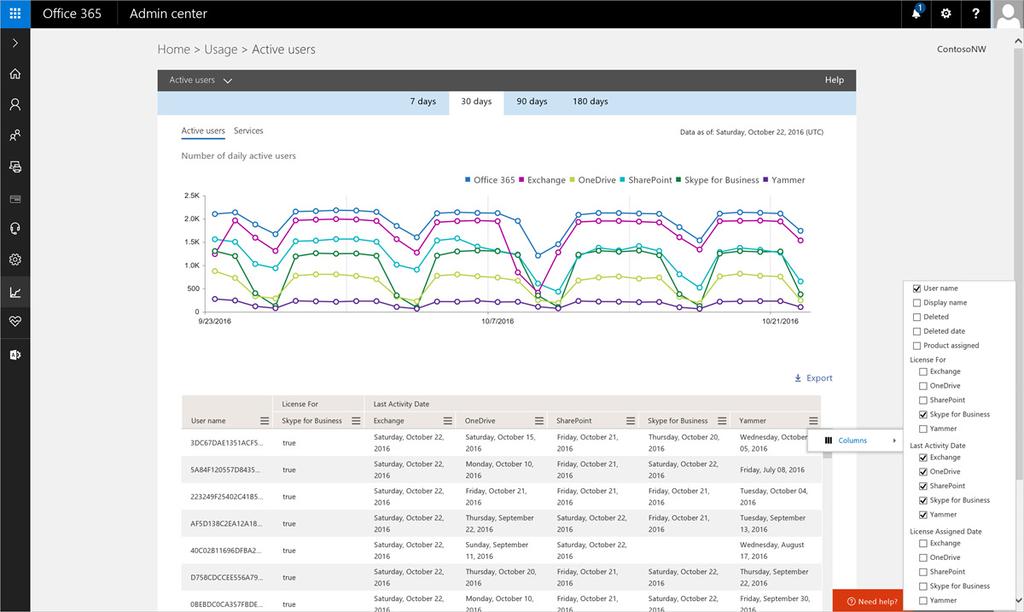Check the Deleted column checkbox
The width and height of the screenshot is (1024, 612).
[x=917, y=317]
